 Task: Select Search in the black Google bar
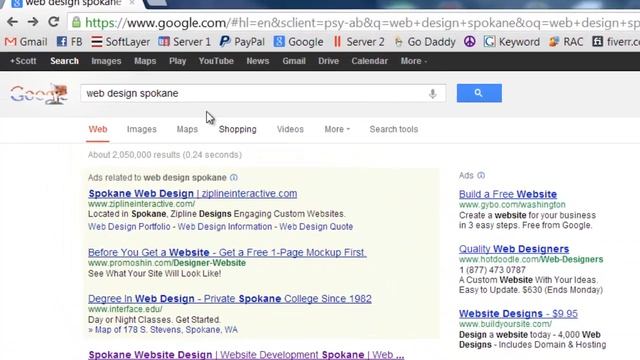click(64, 61)
